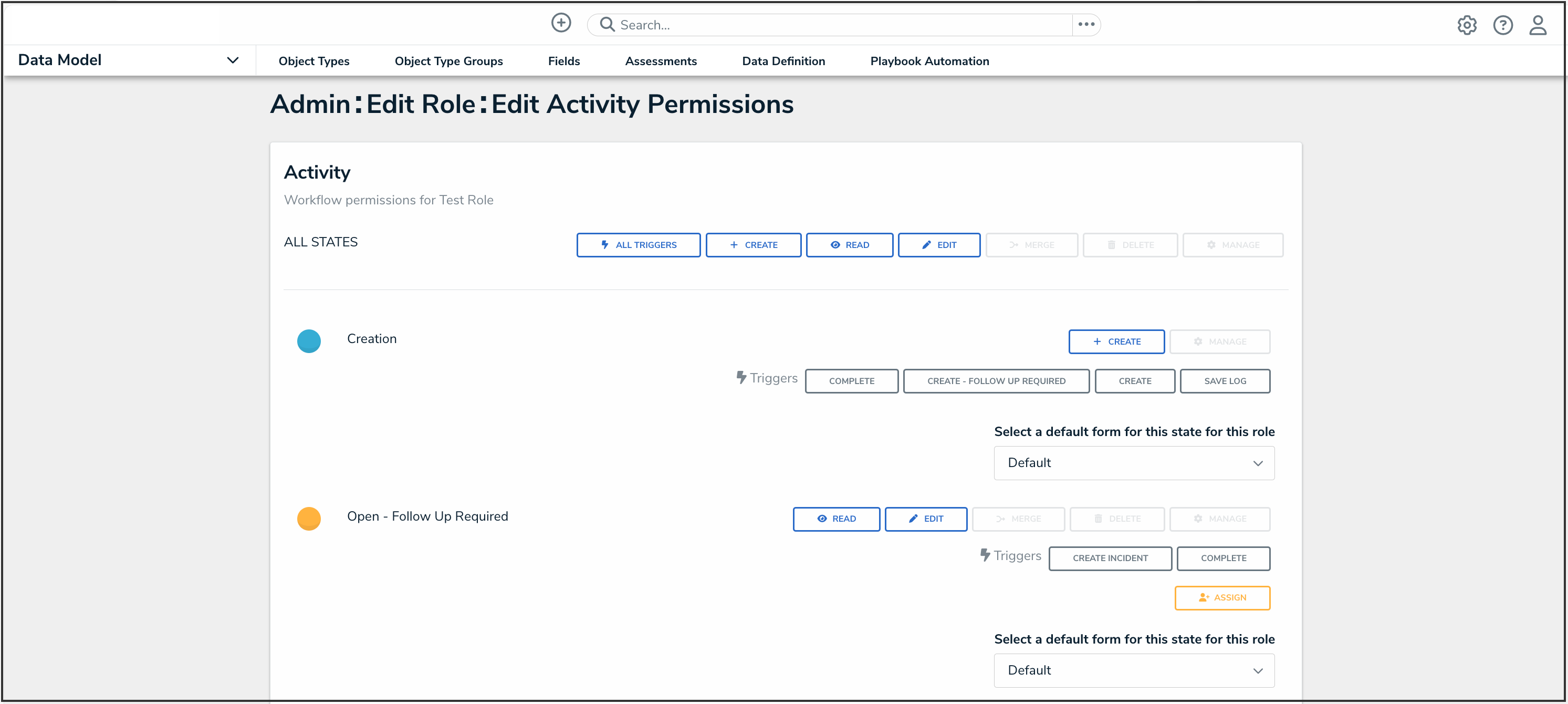Toggle ALL TRIGGERS permission for all states
1568x704 pixels.
click(638, 245)
